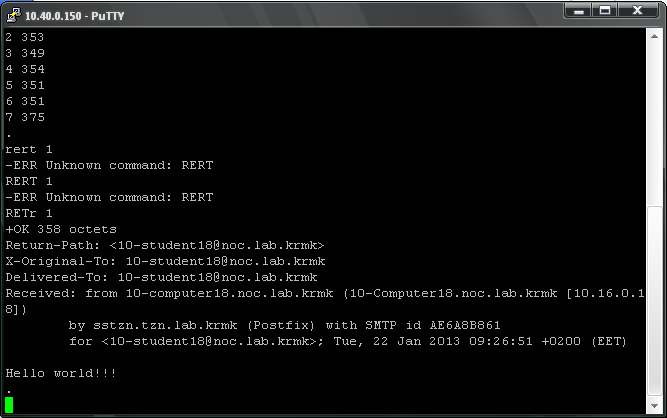Click the SMTP id AE6A8B861 text
This screenshot has width=667, height=418.
pyautogui.click(x=433, y=325)
